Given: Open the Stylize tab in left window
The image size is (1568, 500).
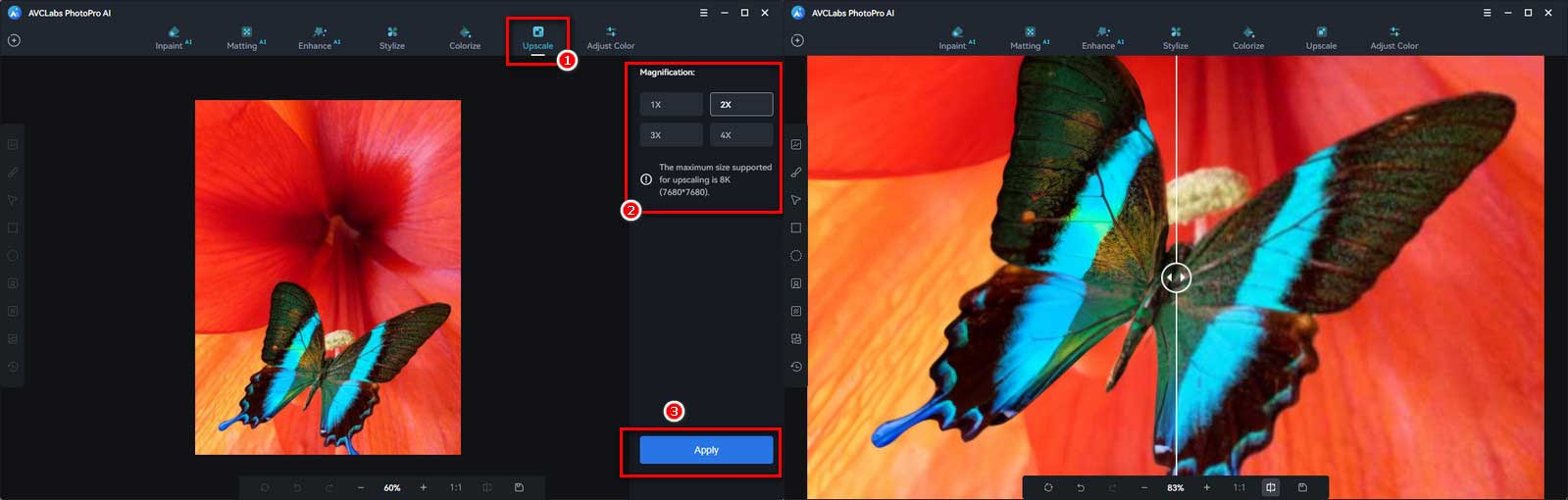Looking at the screenshot, I should 392,38.
